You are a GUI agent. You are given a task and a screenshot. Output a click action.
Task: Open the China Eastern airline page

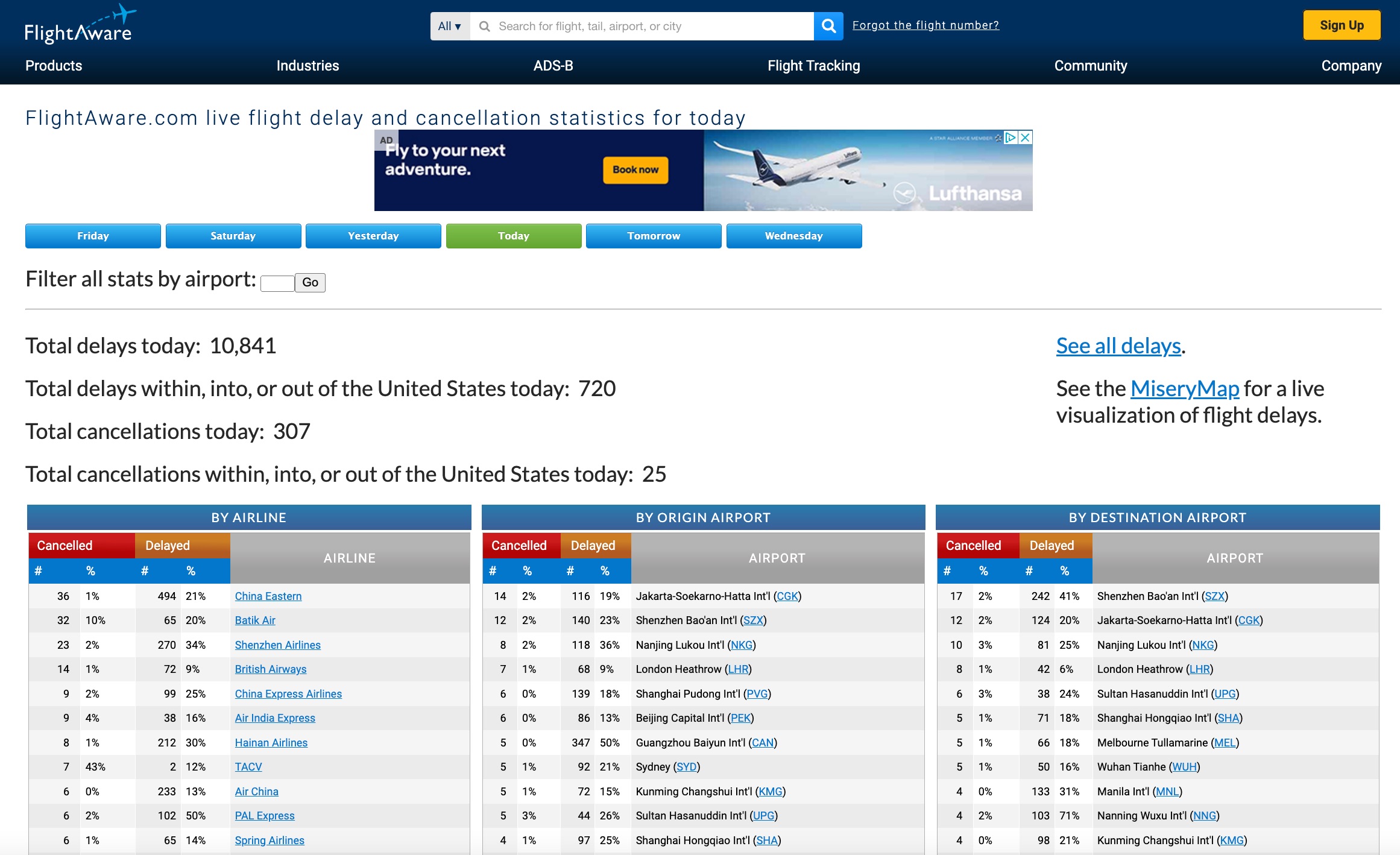[268, 596]
